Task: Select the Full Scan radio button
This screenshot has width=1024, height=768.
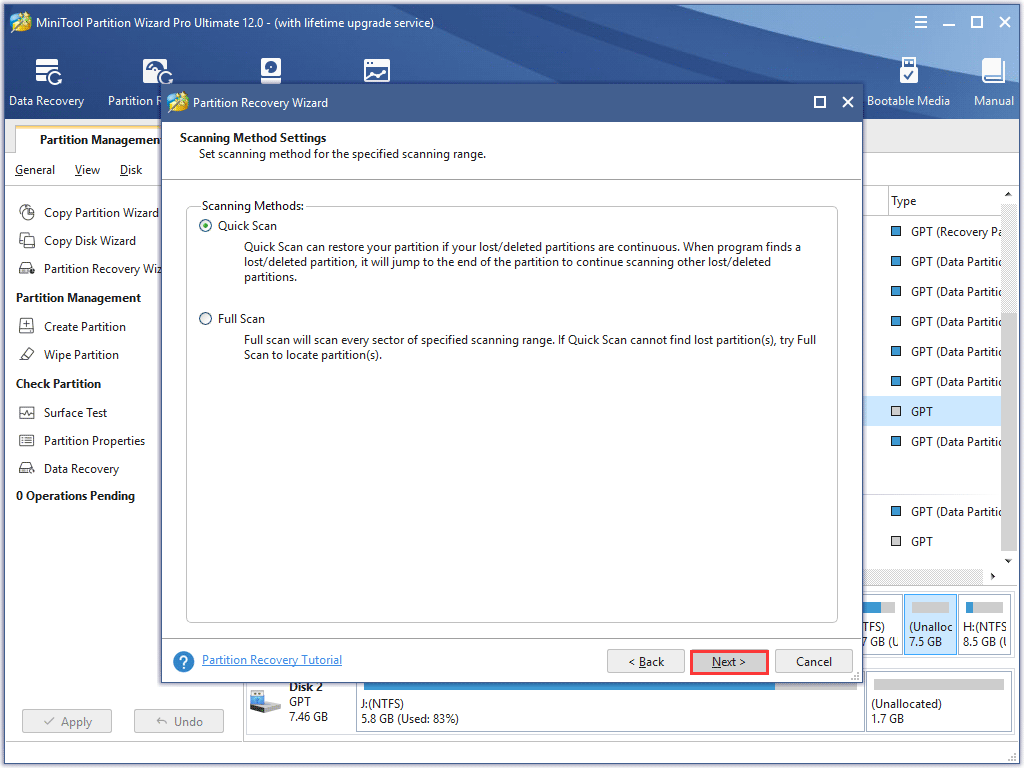Action: 206,319
